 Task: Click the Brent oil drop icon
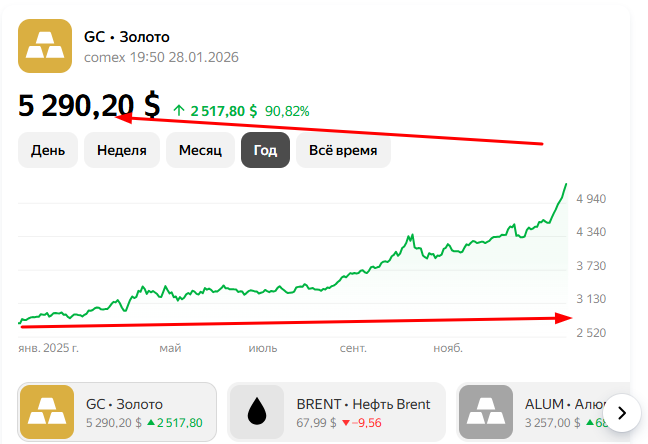coord(257,412)
